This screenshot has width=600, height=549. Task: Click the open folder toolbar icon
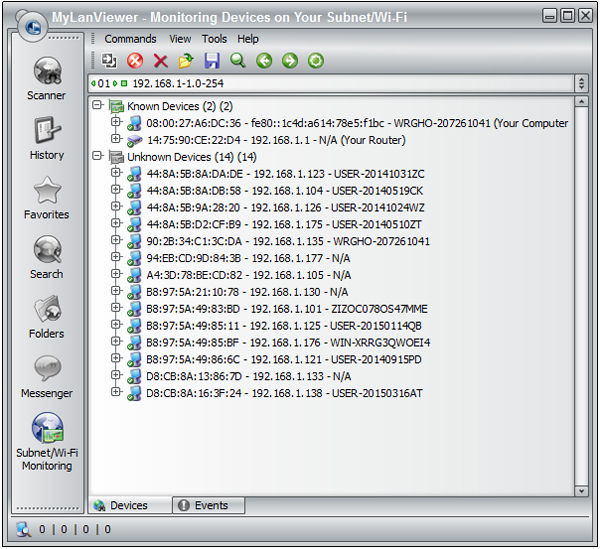(x=186, y=61)
